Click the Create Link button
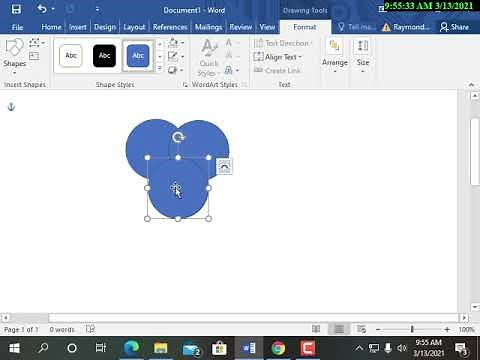This screenshot has width=480, height=360. tap(277, 70)
